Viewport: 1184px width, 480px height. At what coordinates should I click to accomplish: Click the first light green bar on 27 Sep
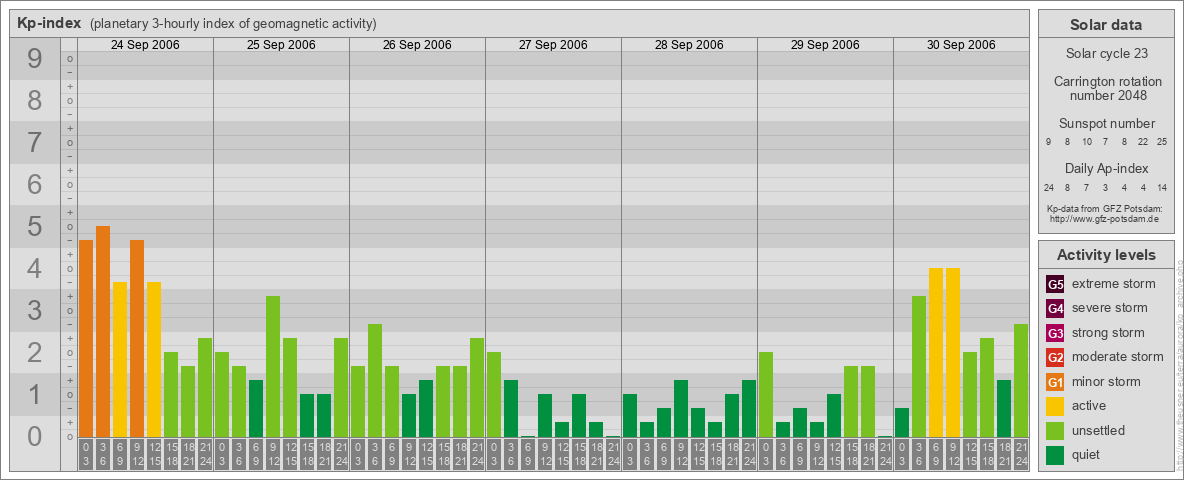pyautogui.click(x=494, y=394)
